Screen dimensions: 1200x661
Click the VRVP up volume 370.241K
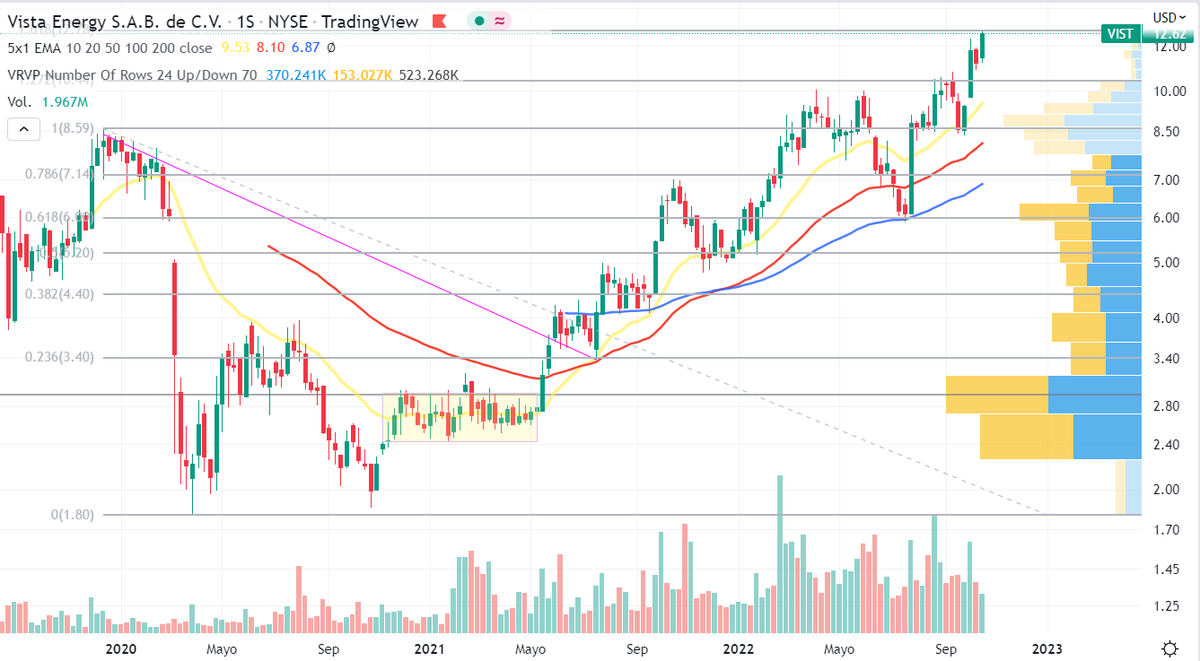click(297, 74)
